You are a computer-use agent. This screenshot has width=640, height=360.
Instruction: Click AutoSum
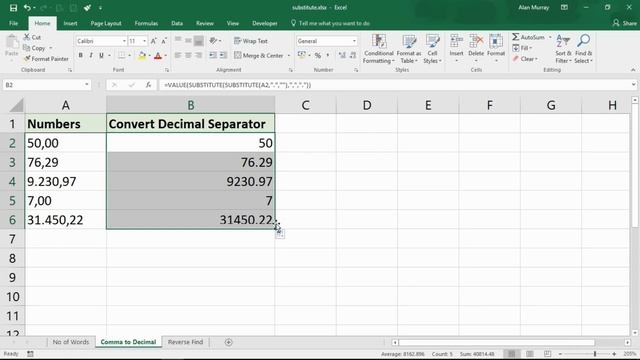tap(529, 37)
